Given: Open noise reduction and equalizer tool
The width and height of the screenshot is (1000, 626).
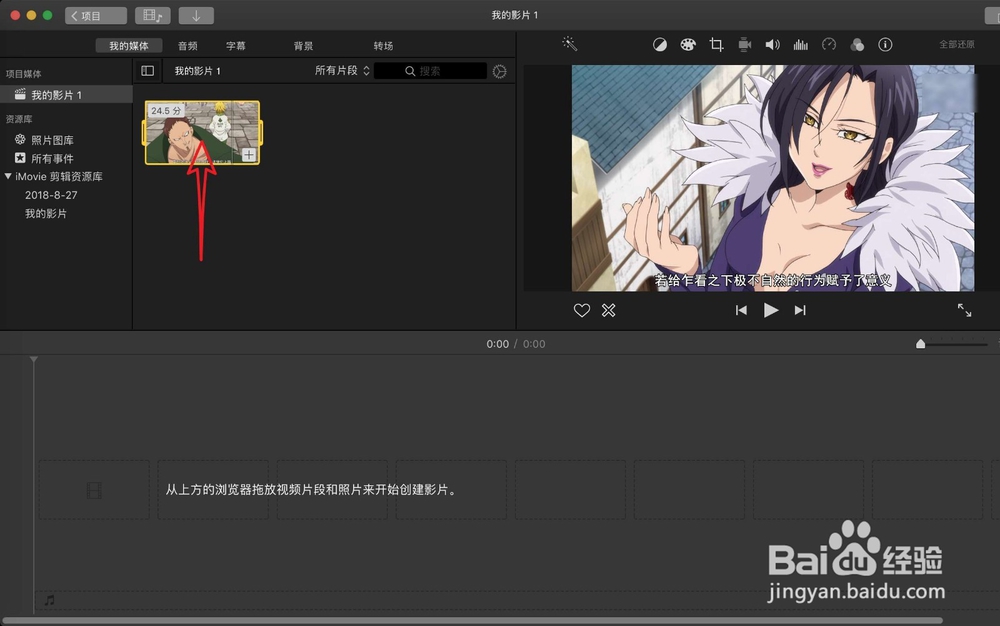Looking at the screenshot, I should [800, 45].
